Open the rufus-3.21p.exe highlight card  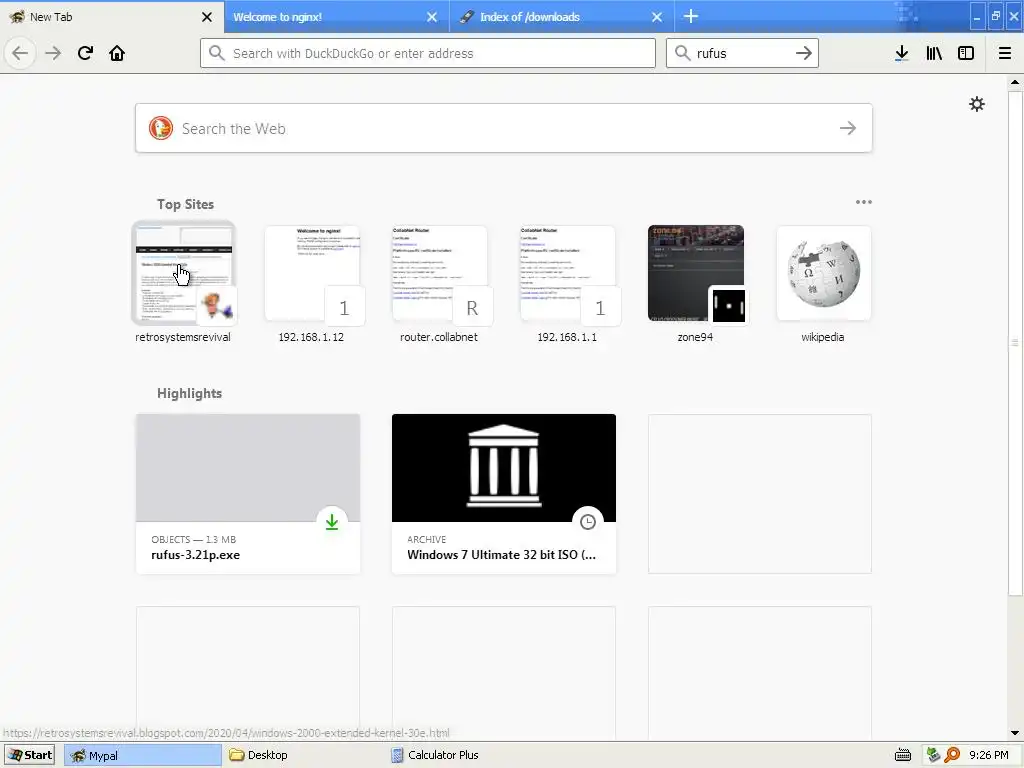pos(248,494)
